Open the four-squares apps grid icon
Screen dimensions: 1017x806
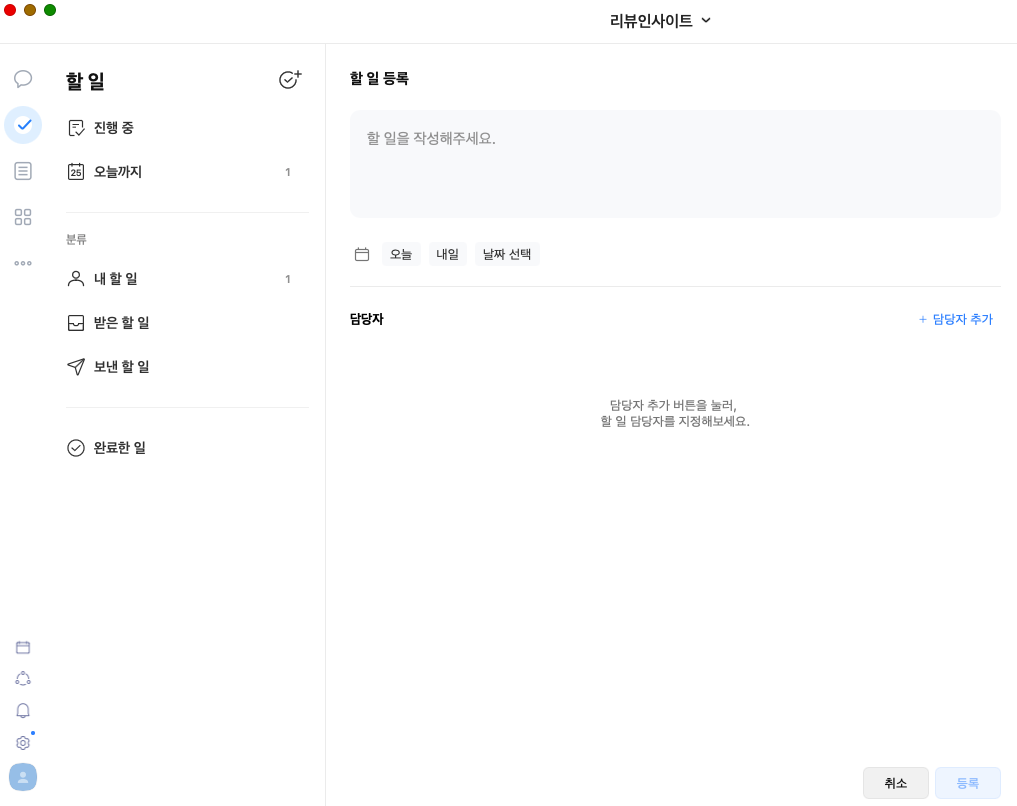(x=23, y=217)
